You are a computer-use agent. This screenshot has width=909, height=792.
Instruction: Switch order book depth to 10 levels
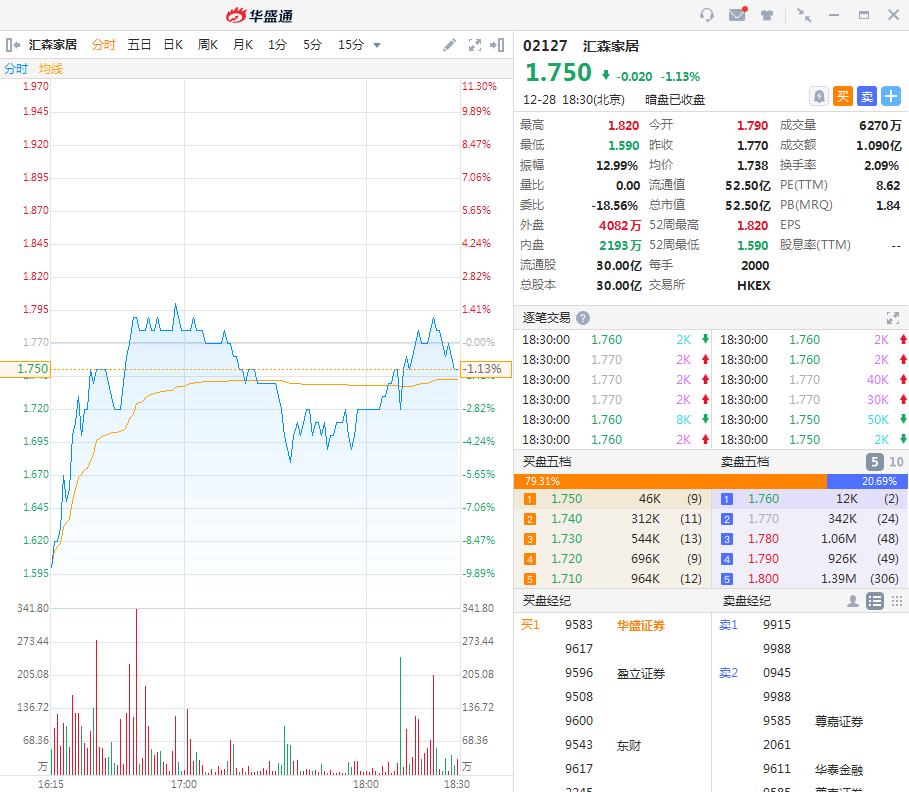[x=896, y=462]
